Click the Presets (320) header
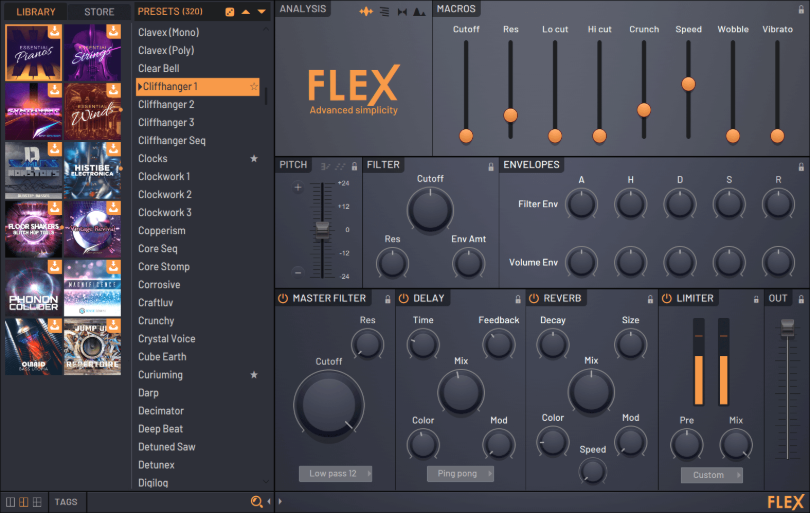Image resolution: width=812 pixels, height=515 pixels. point(170,11)
